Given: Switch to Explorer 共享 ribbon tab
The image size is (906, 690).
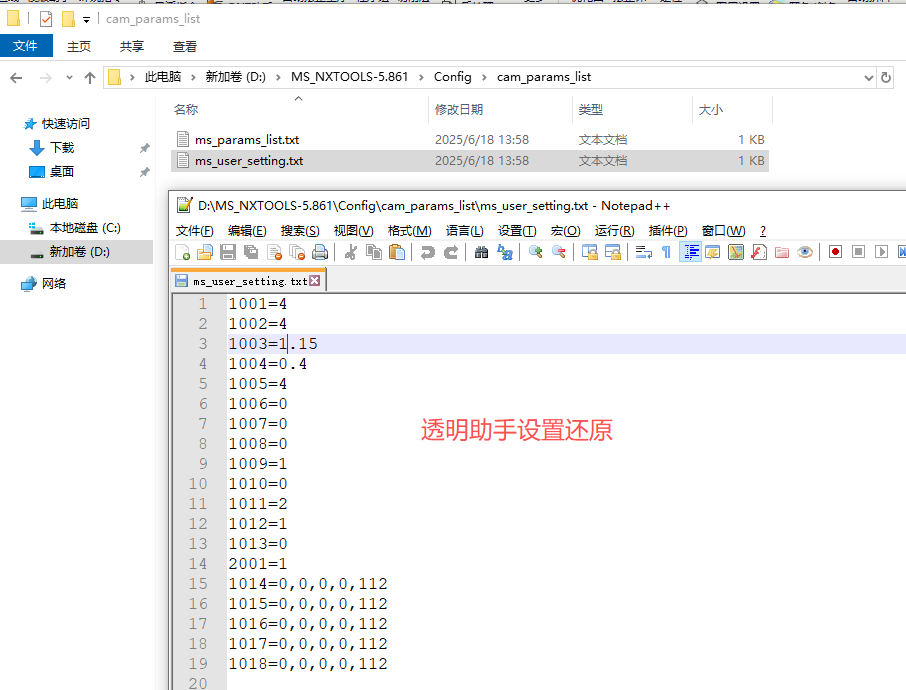Looking at the screenshot, I should click(x=132, y=46).
